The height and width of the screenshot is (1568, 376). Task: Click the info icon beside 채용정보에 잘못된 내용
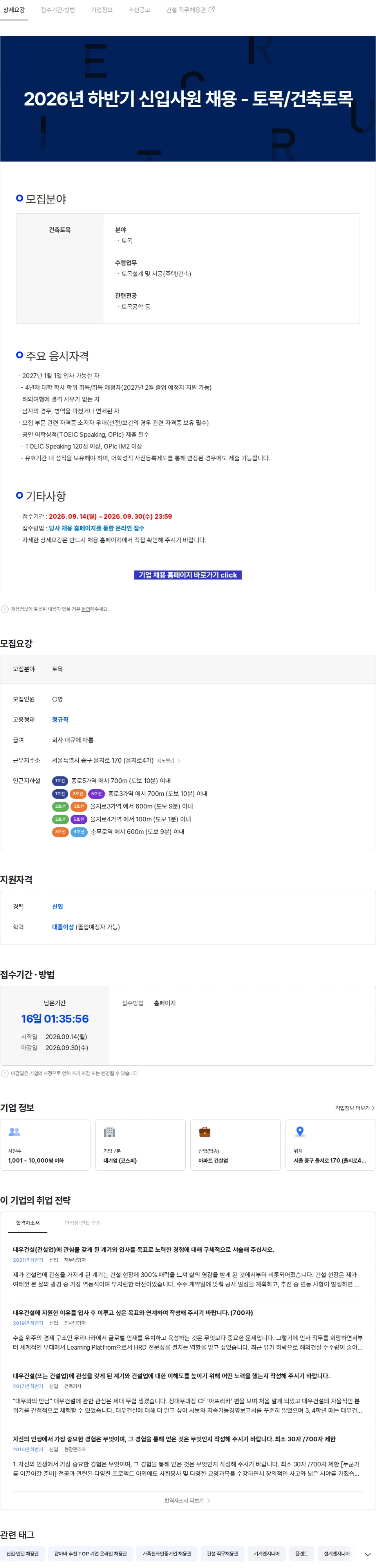[x=5, y=609]
